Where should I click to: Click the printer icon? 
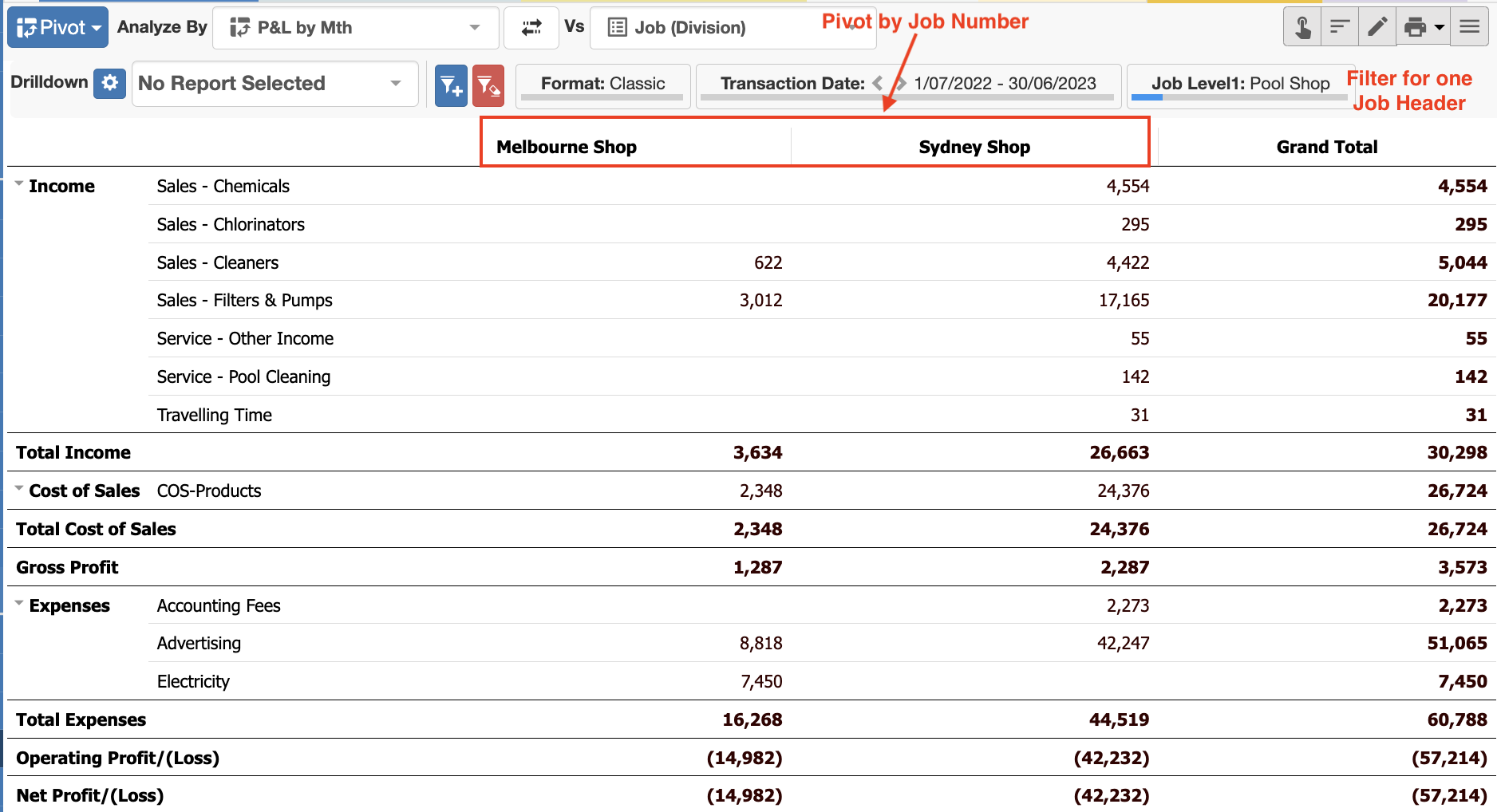1415,28
